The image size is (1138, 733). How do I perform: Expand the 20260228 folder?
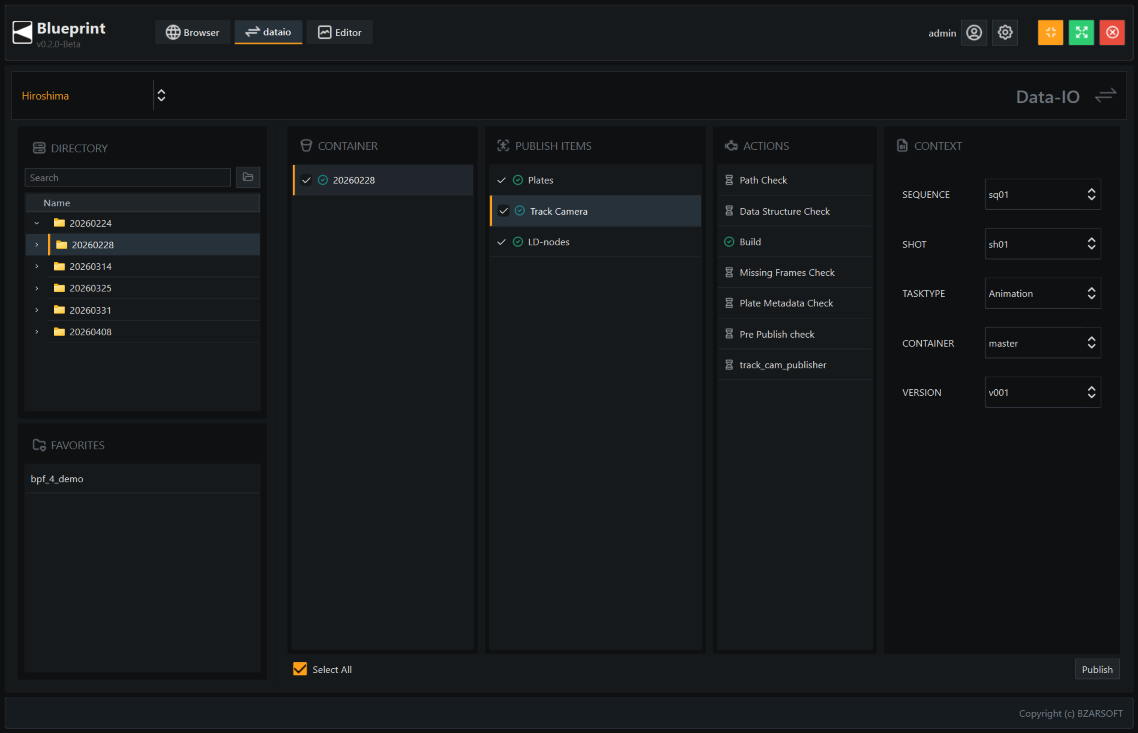(37, 245)
